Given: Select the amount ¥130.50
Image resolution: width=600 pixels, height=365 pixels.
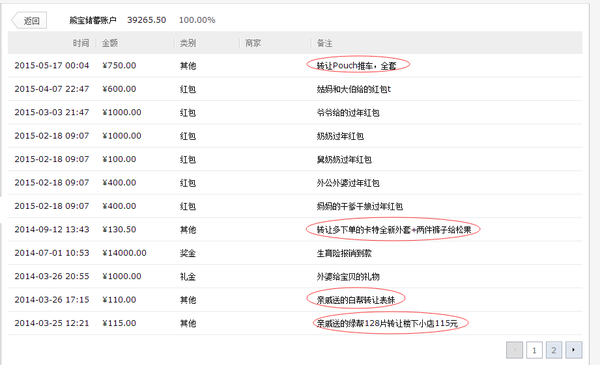Looking at the screenshot, I should pos(119,229).
